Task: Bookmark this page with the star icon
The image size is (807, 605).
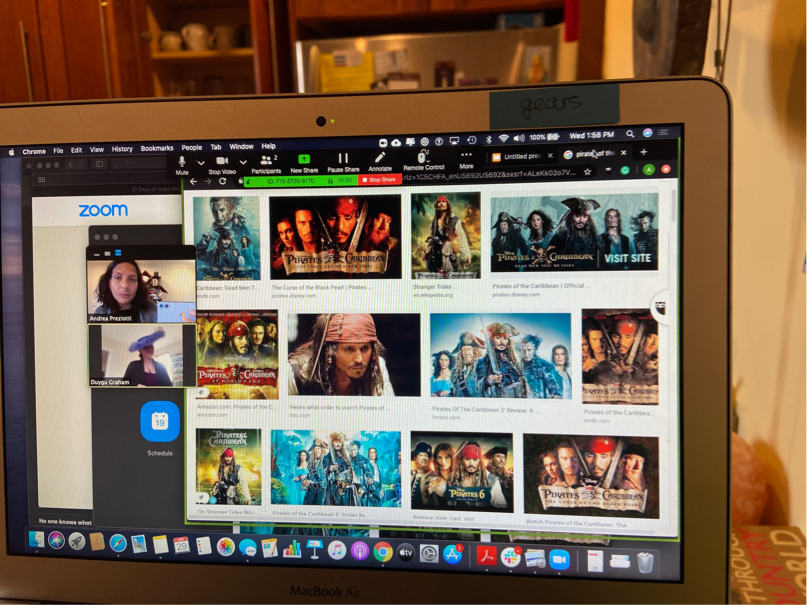Action: click(587, 172)
